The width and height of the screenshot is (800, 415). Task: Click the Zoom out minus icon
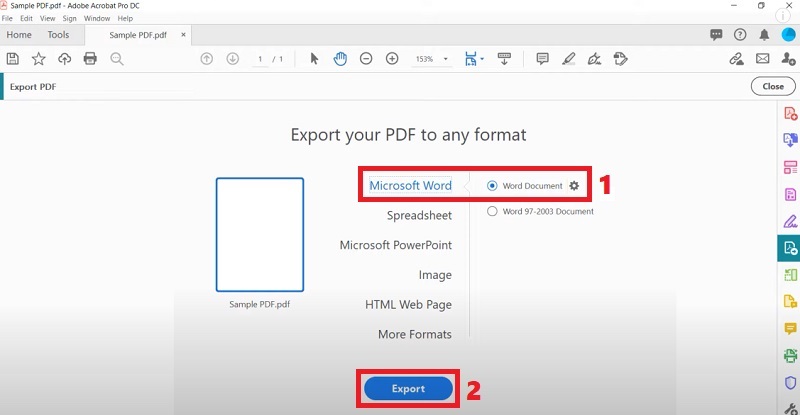[x=366, y=59]
